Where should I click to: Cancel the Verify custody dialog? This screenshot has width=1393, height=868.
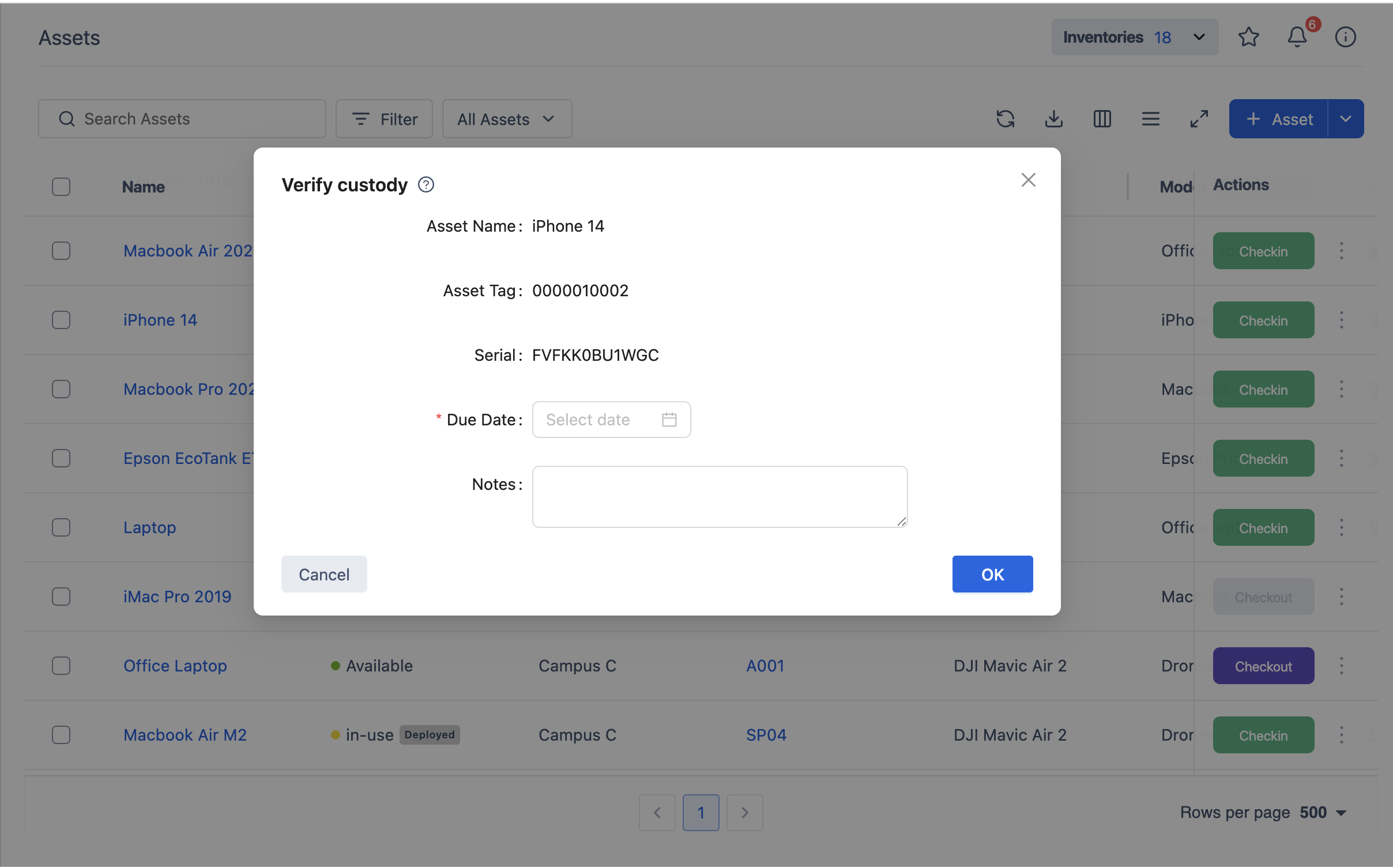[x=323, y=574]
